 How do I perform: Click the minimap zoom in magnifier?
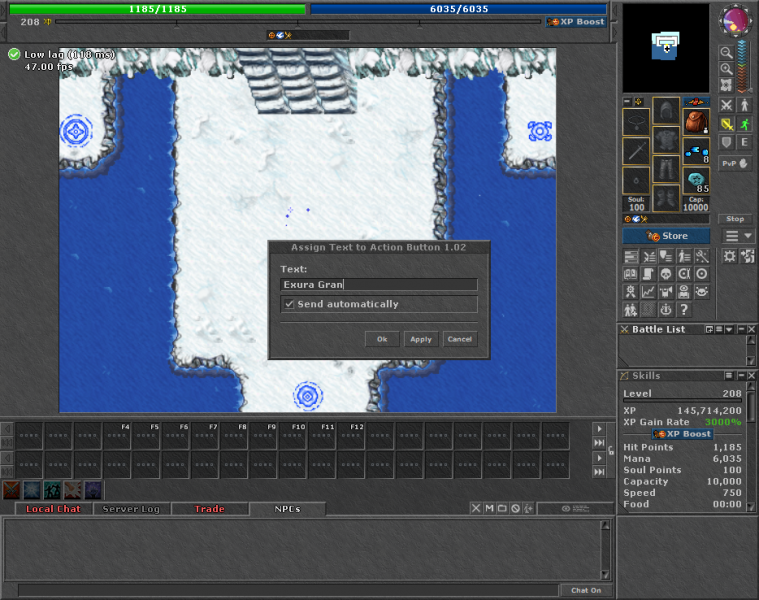tap(726, 68)
